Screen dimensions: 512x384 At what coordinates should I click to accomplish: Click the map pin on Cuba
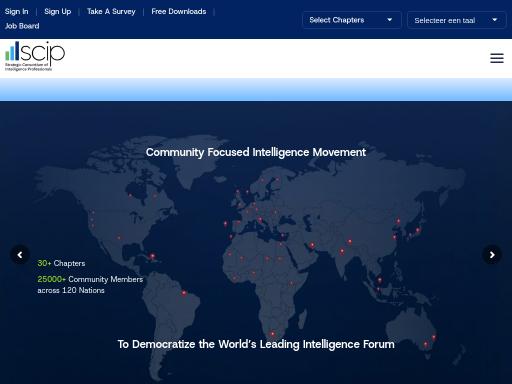[152, 256]
